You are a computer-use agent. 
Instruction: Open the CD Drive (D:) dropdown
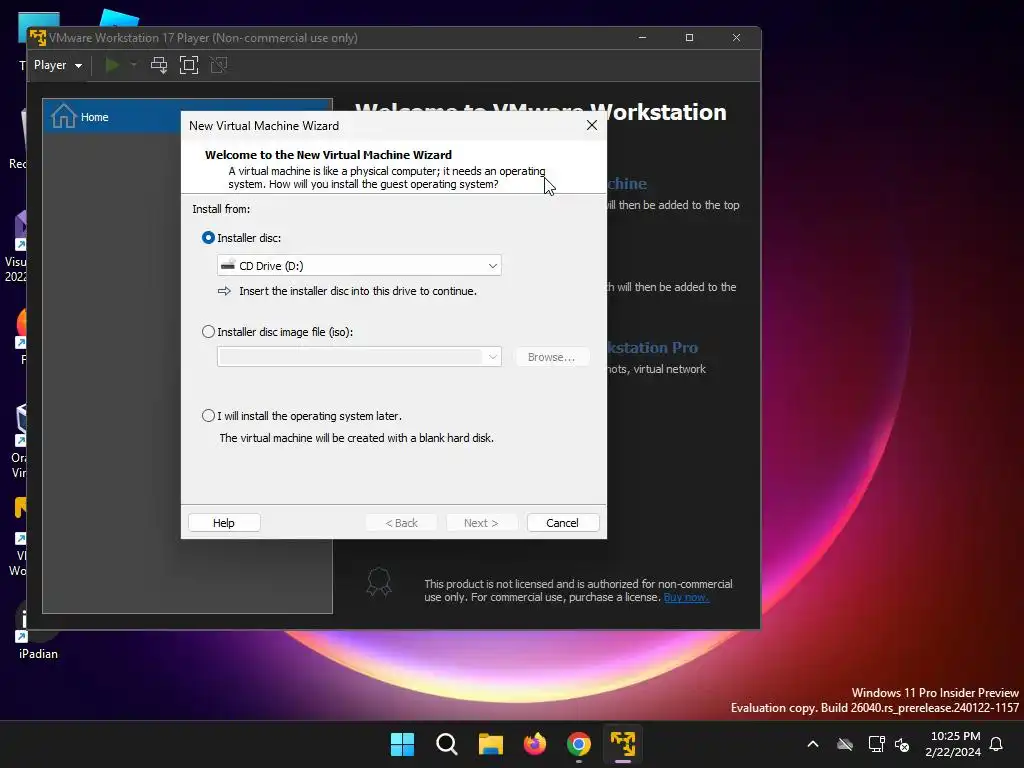359,266
